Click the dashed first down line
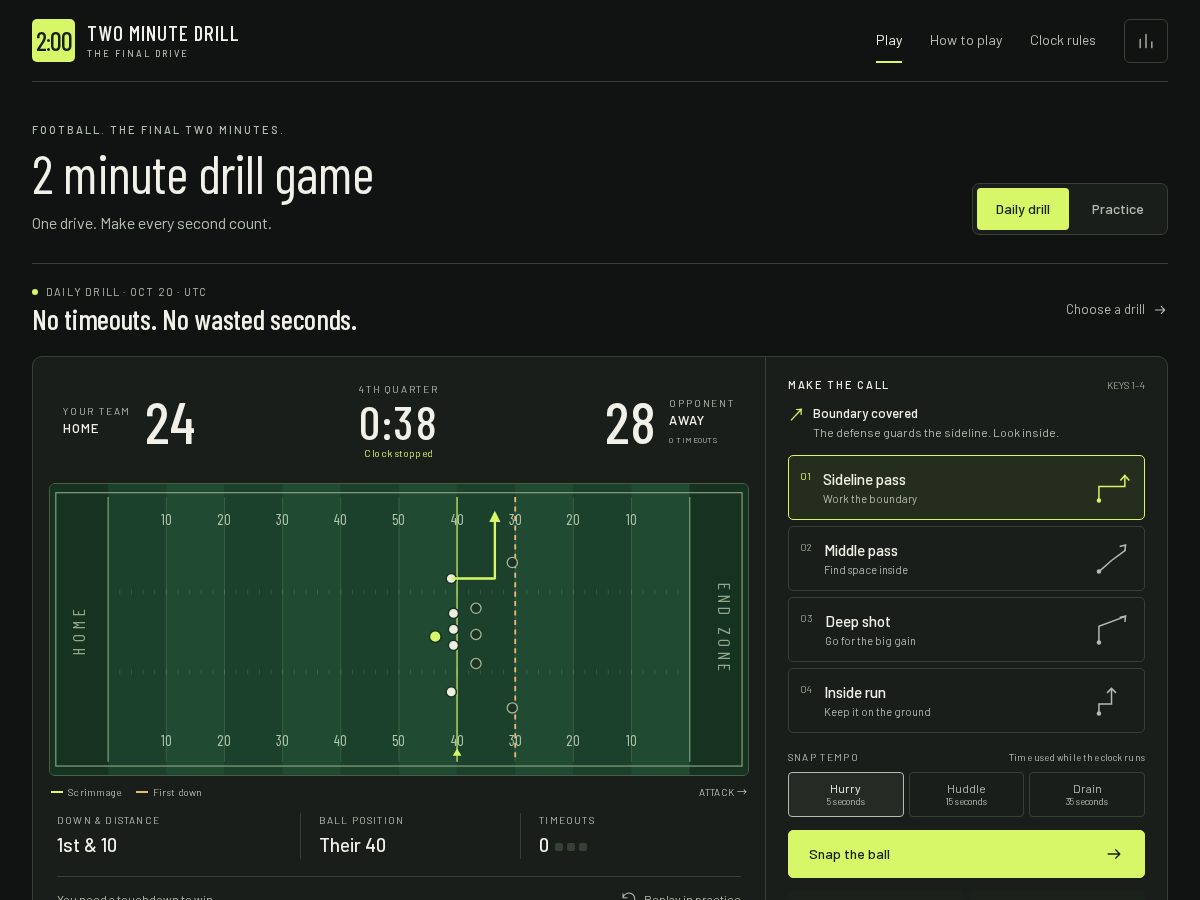 (515, 630)
